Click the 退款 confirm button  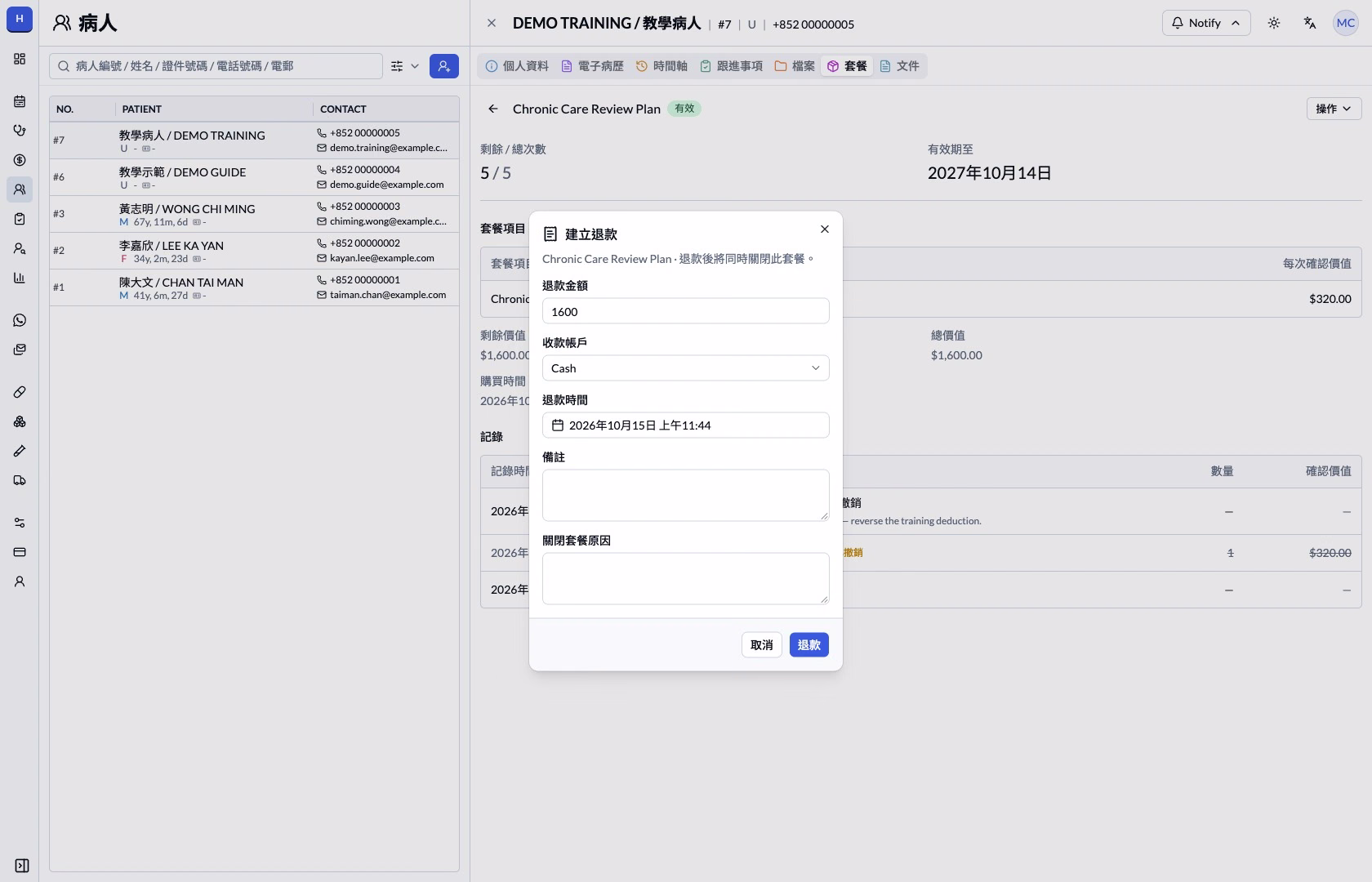(808, 645)
